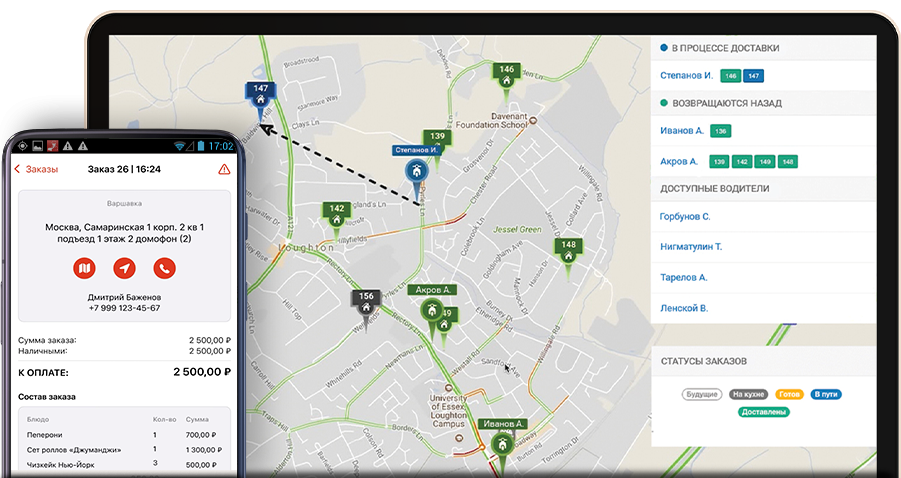
Task: Tap the Чизкейк Нью-Йорк order row
Action: pyautogui.click(x=124, y=465)
